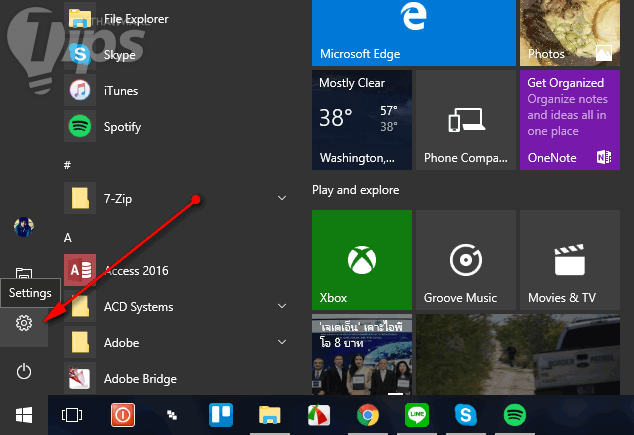
Task: Click the # letter group header
Action: (x=67, y=165)
